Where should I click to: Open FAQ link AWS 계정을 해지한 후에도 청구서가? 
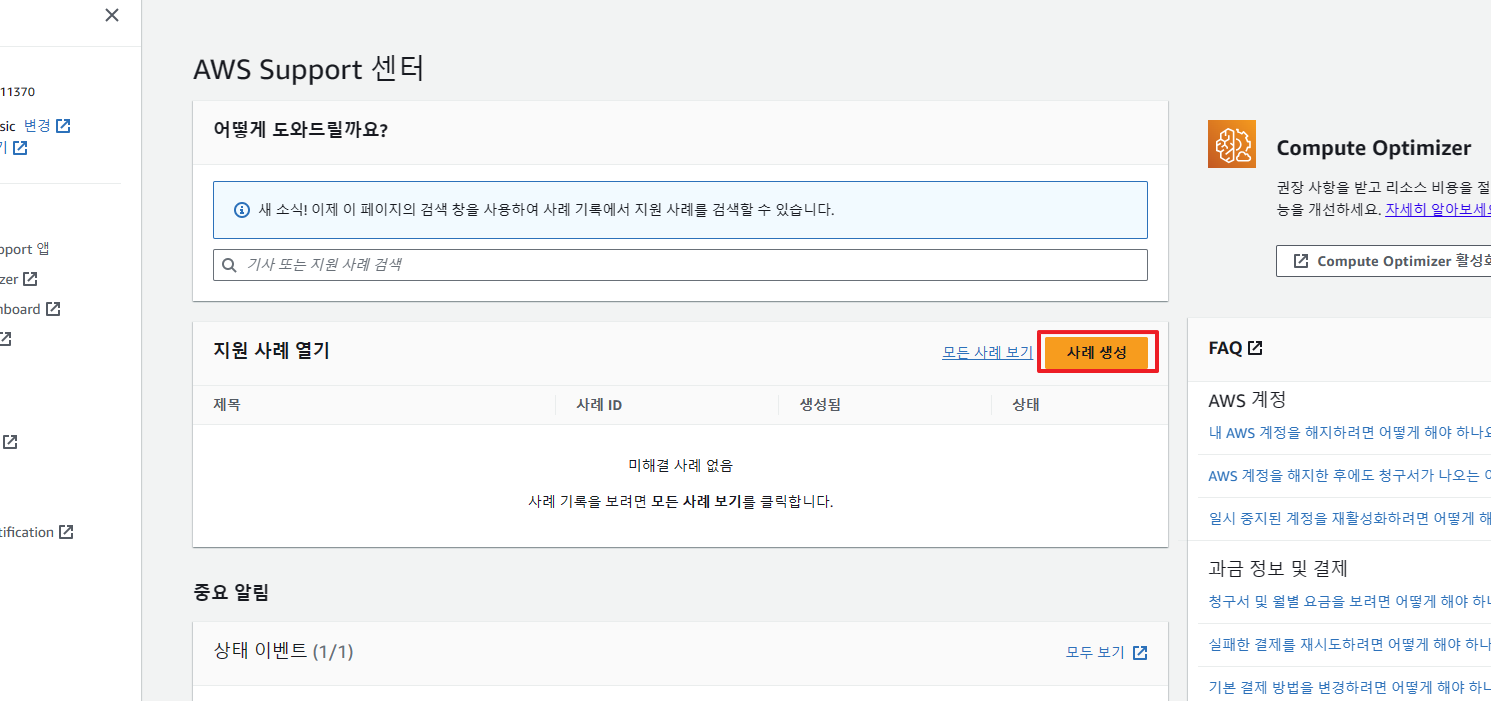click(x=1350, y=475)
